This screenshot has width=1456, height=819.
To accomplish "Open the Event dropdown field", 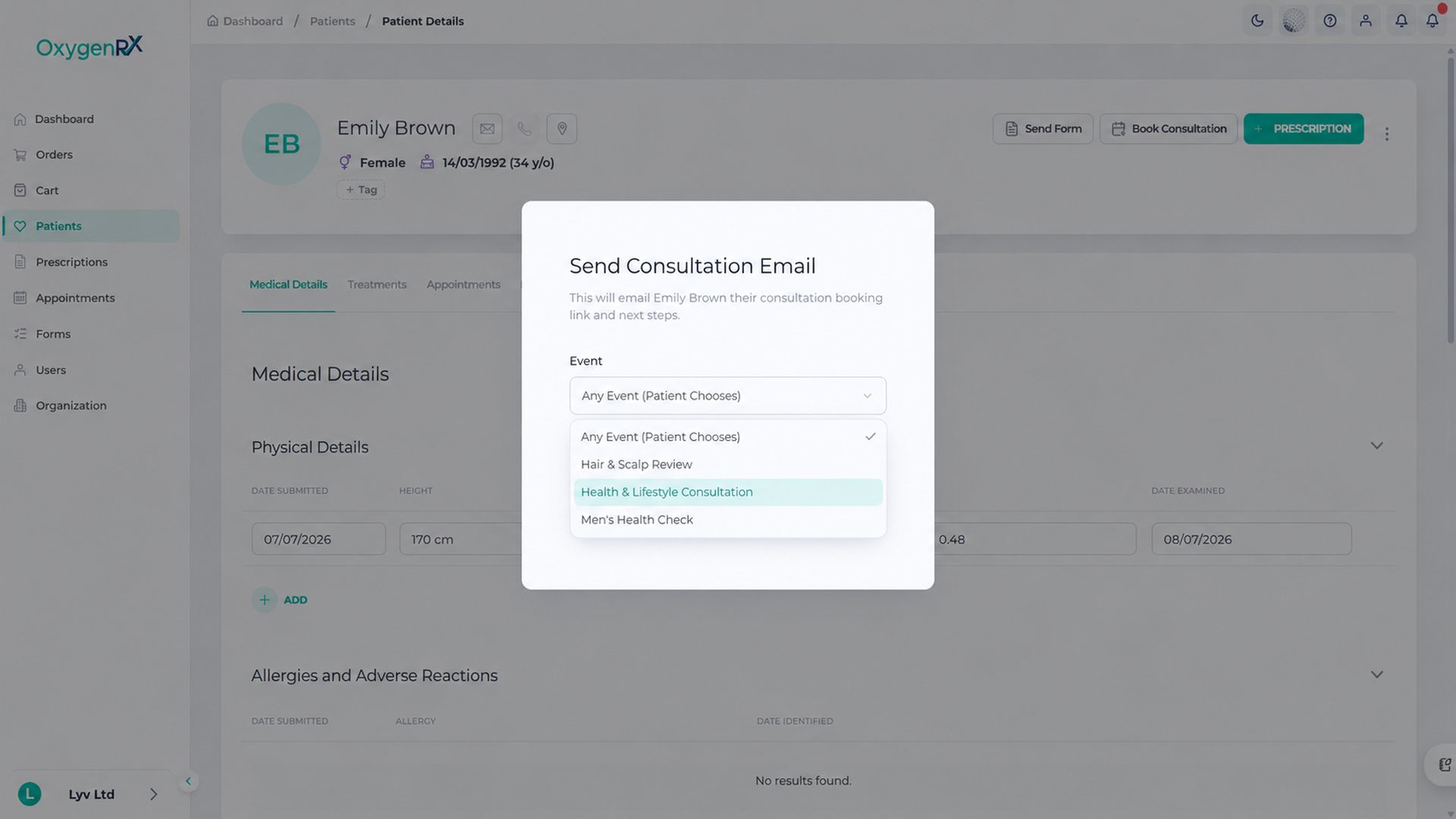I will 727,396.
